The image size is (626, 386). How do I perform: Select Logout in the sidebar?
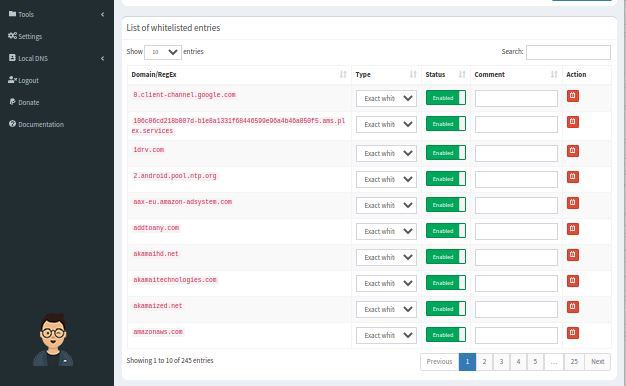point(57,80)
